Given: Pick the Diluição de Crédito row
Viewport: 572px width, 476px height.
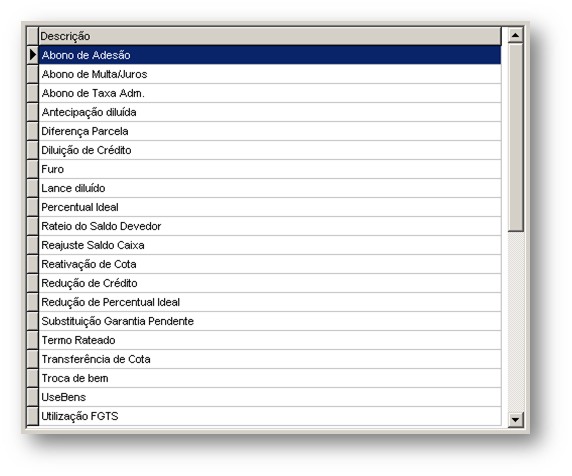Looking at the screenshot, I should click(x=270, y=150).
